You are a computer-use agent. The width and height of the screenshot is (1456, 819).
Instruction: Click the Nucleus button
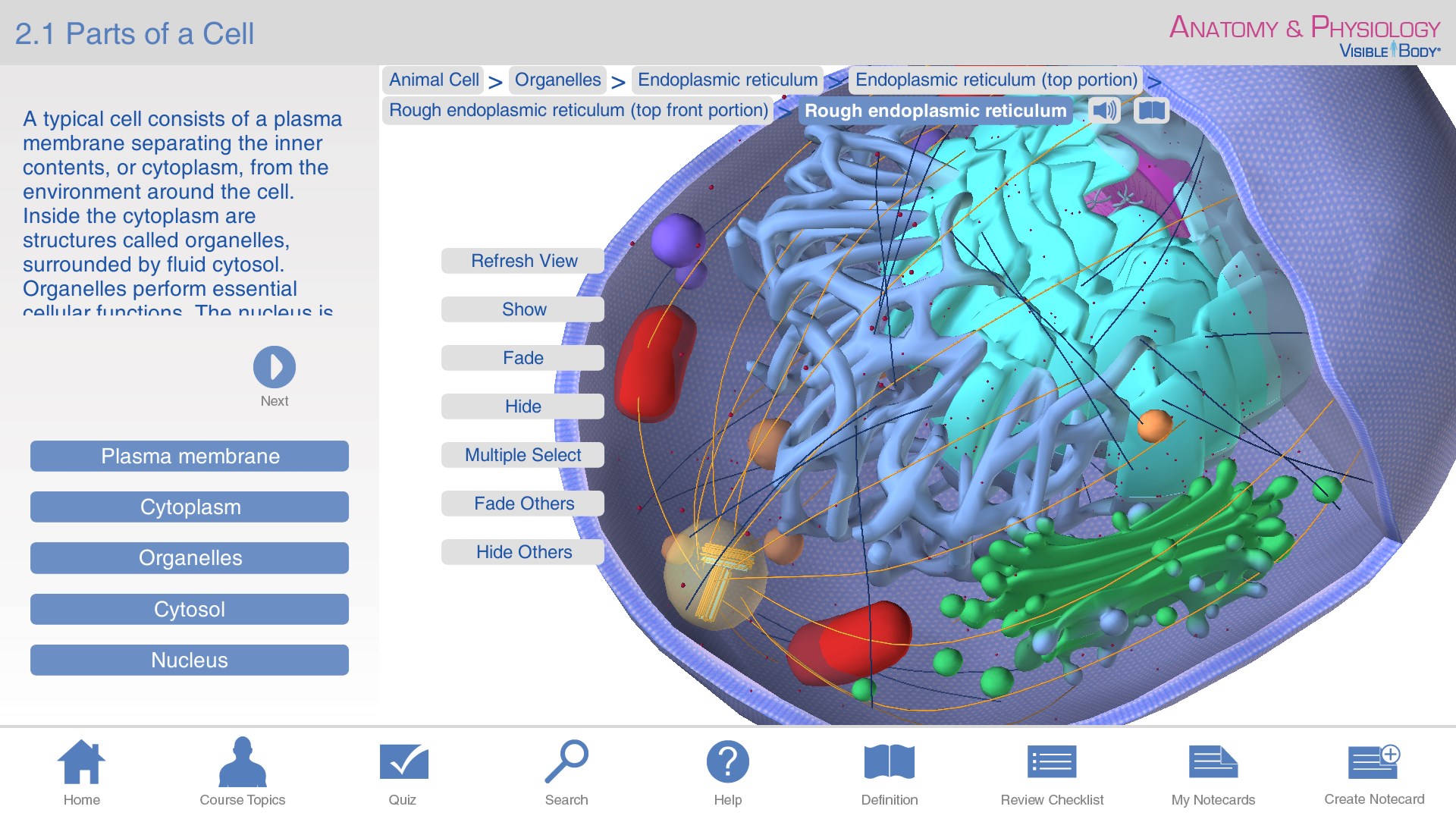tap(190, 661)
